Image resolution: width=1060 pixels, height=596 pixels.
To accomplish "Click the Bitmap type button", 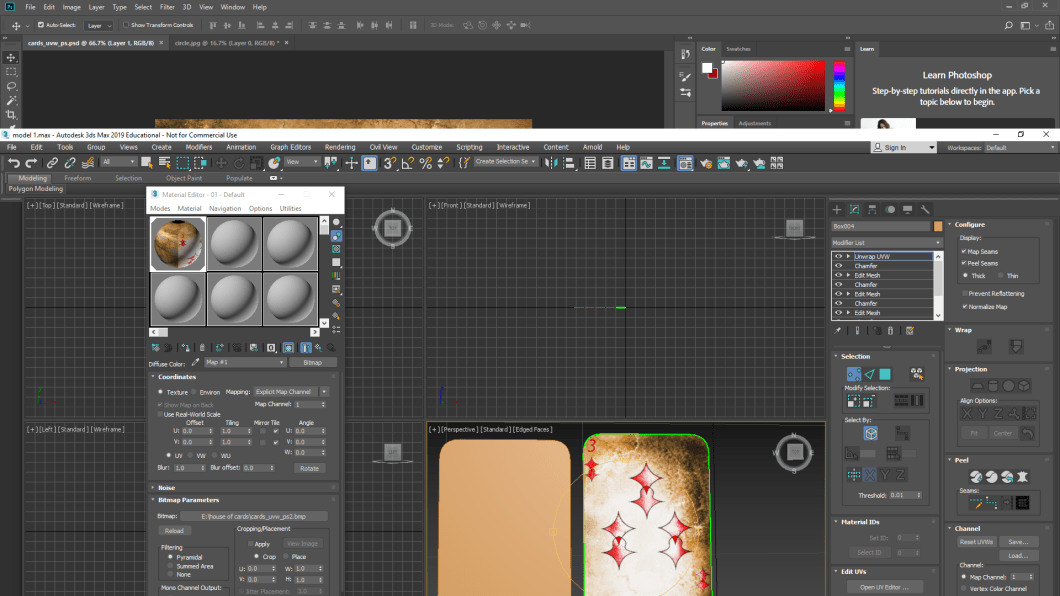I will click(x=312, y=362).
